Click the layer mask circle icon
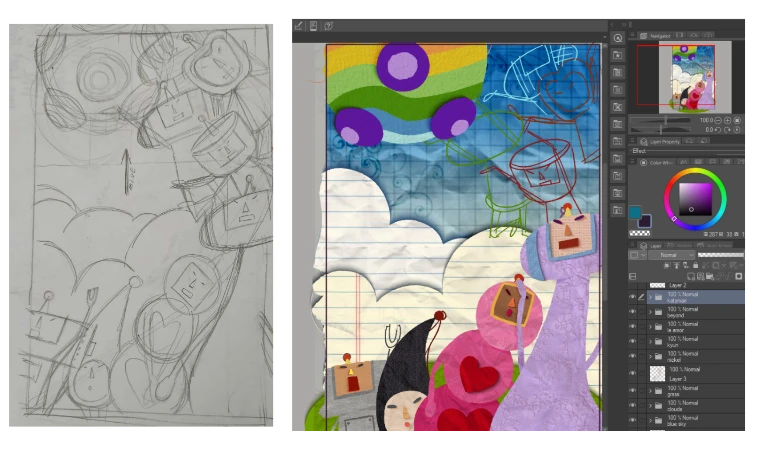764x455 pixels. pos(739,276)
